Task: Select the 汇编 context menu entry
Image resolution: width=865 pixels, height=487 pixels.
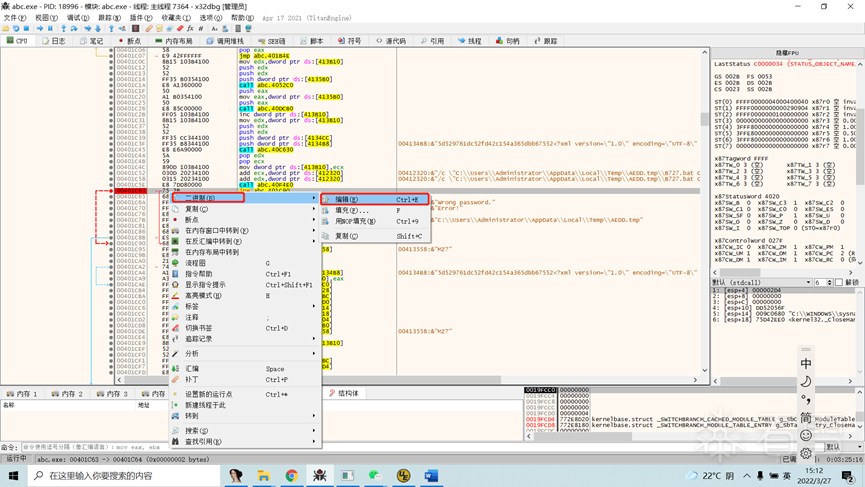Action: pyautogui.click(x=245, y=368)
